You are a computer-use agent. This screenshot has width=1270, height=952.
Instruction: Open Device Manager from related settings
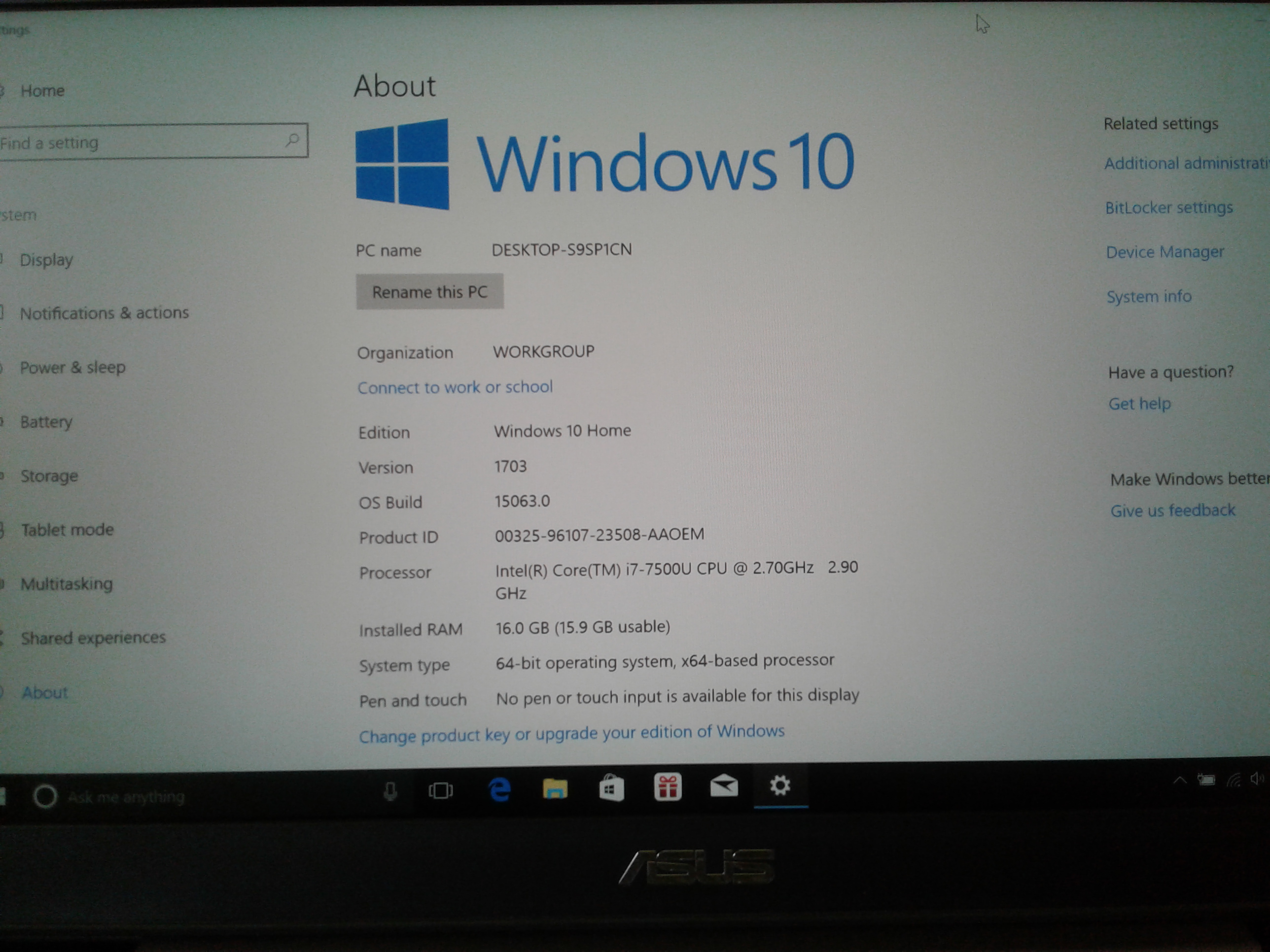pyautogui.click(x=1164, y=252)
